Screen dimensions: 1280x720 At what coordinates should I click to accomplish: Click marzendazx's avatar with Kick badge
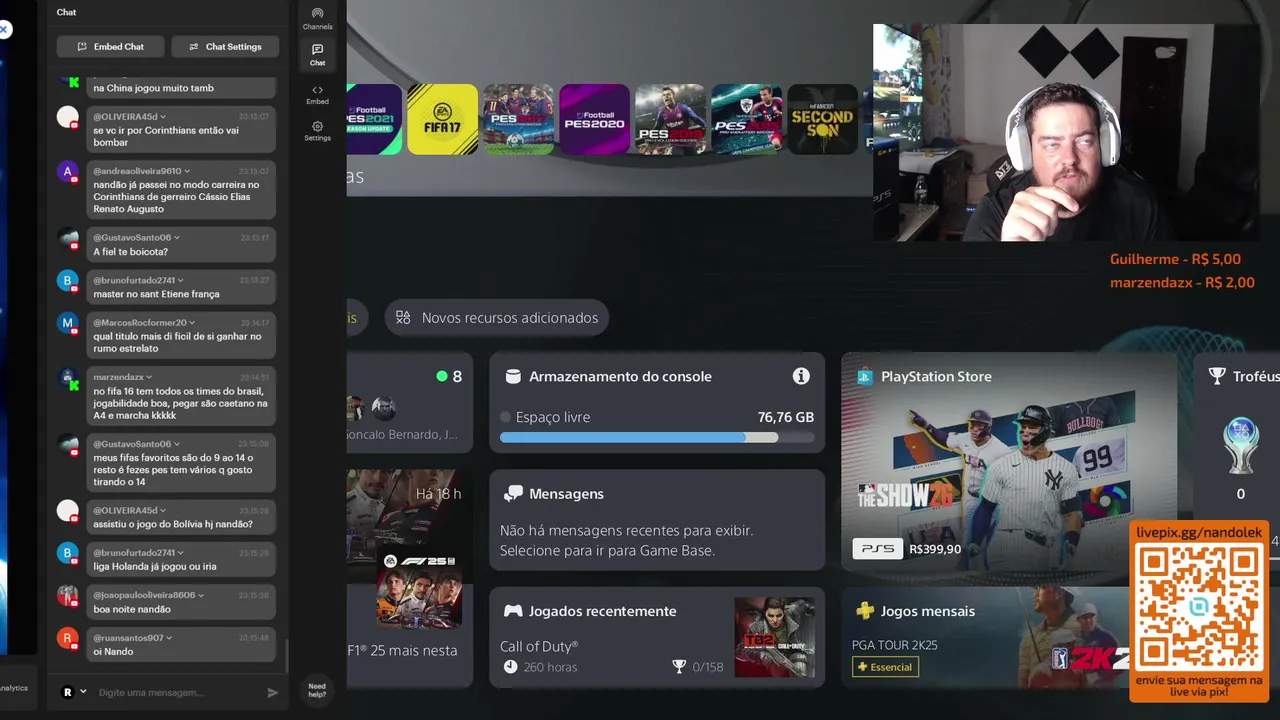[68, 378]
